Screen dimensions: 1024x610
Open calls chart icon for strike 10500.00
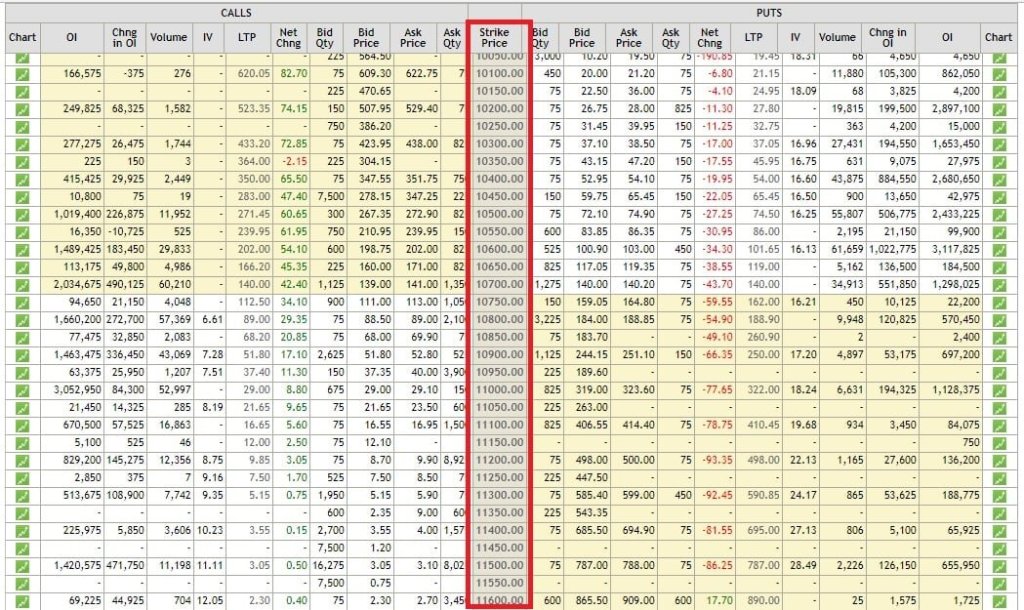[22, 214]
